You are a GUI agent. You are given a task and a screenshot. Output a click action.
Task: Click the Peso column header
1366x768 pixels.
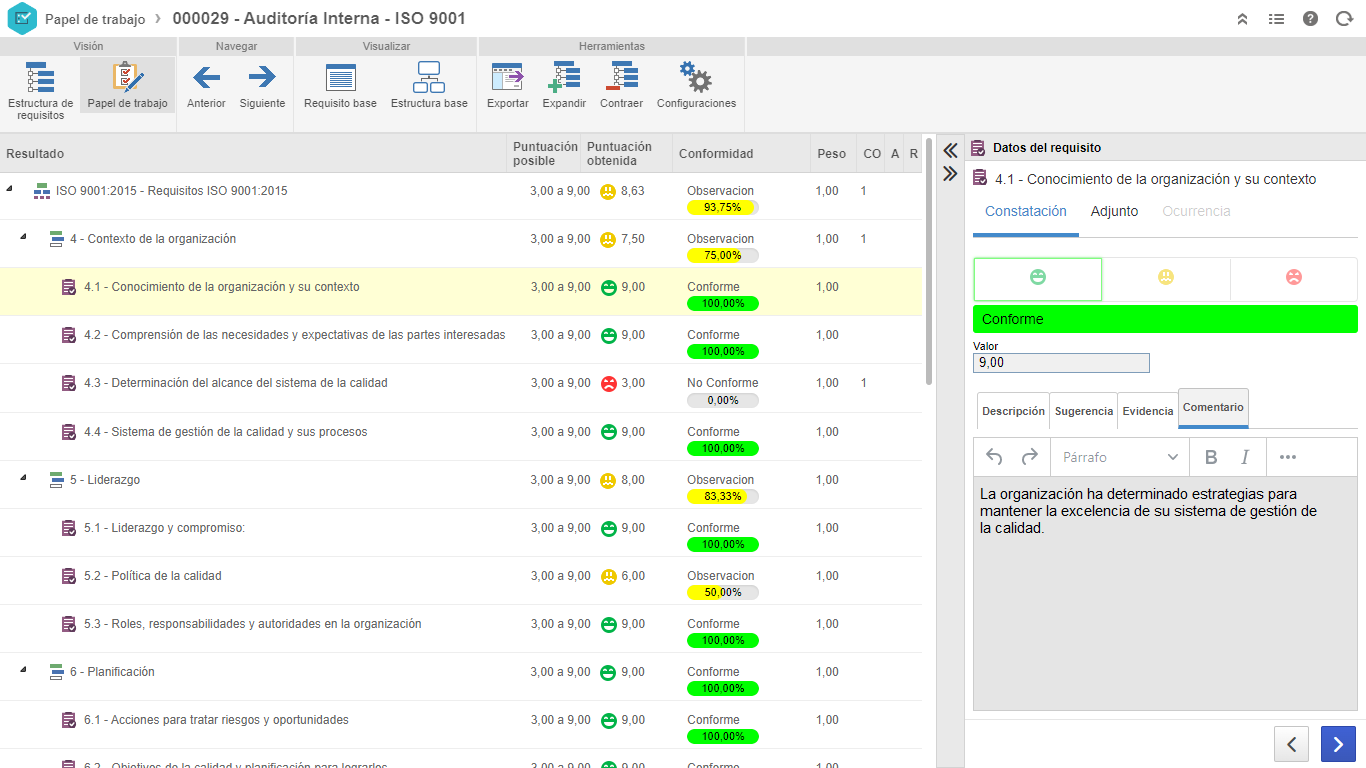833,154
